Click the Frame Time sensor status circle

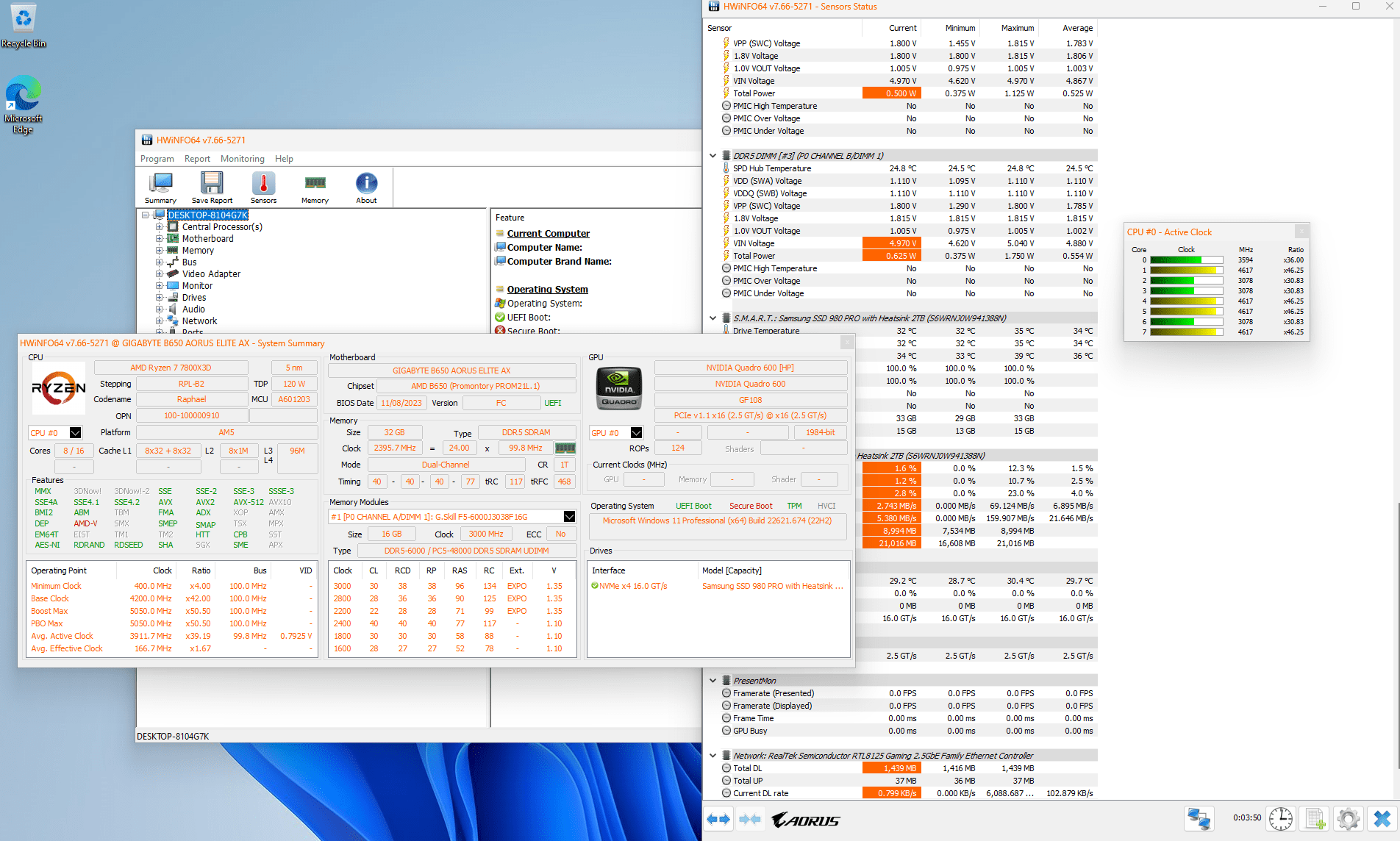click(x=726, y=718)
